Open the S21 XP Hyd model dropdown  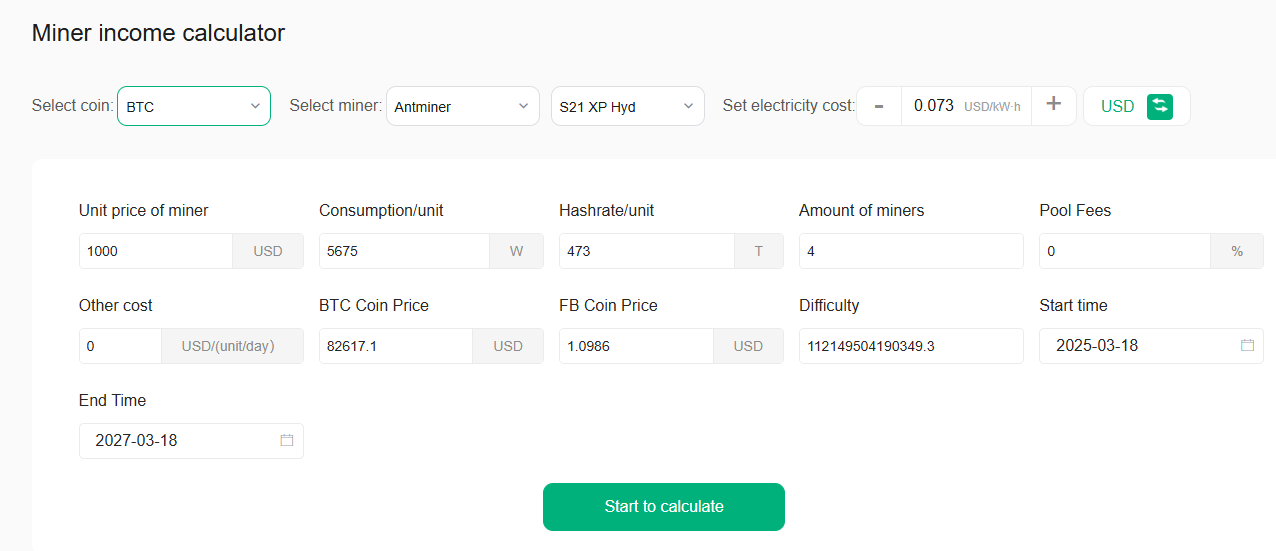627,106
